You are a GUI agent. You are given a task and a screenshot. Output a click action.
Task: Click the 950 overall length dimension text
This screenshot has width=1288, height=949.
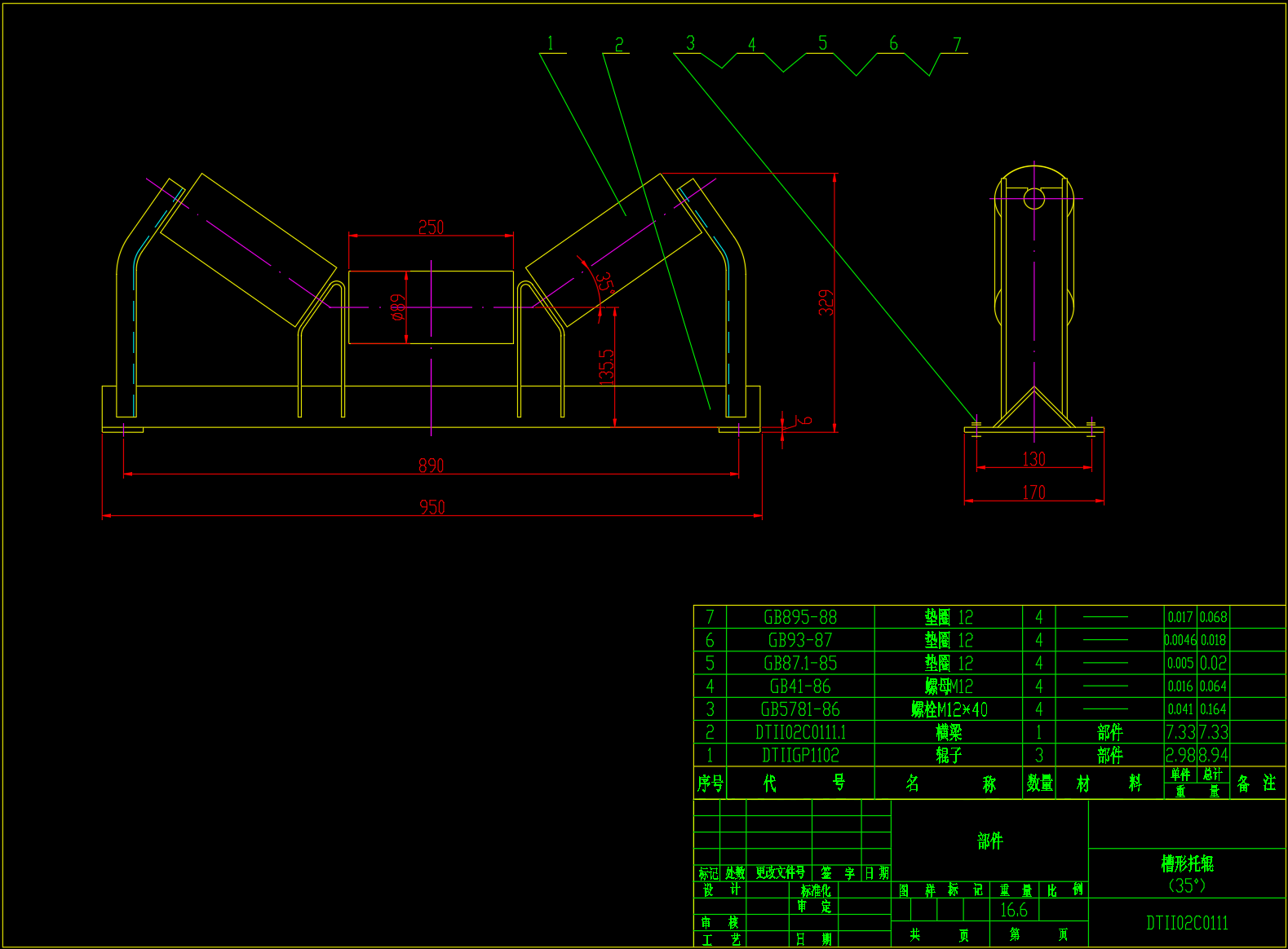pyautogui.click(x=432, y=507)
